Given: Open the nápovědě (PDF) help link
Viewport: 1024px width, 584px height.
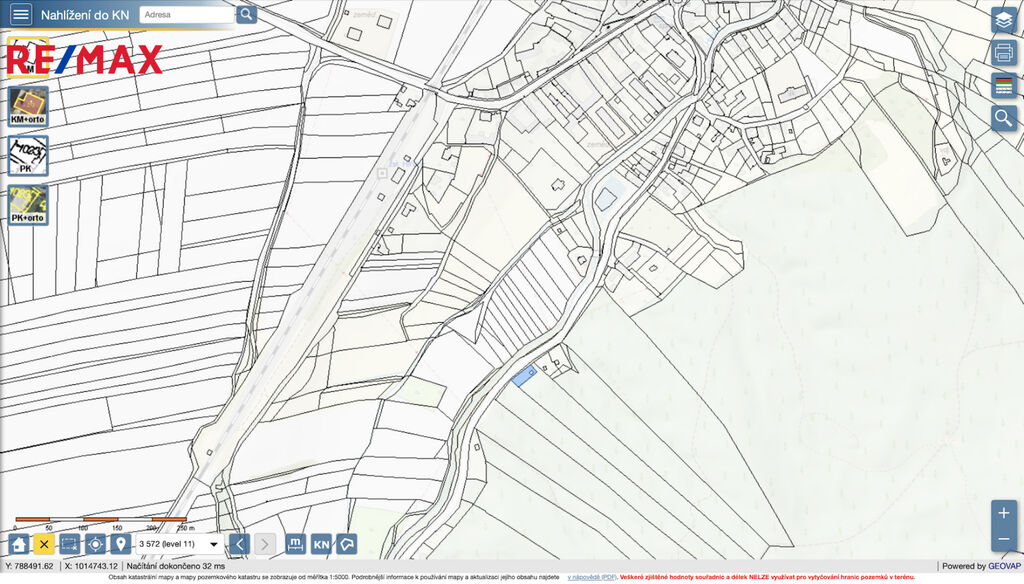Looking at the screenshot, I should tap(592, 577).
